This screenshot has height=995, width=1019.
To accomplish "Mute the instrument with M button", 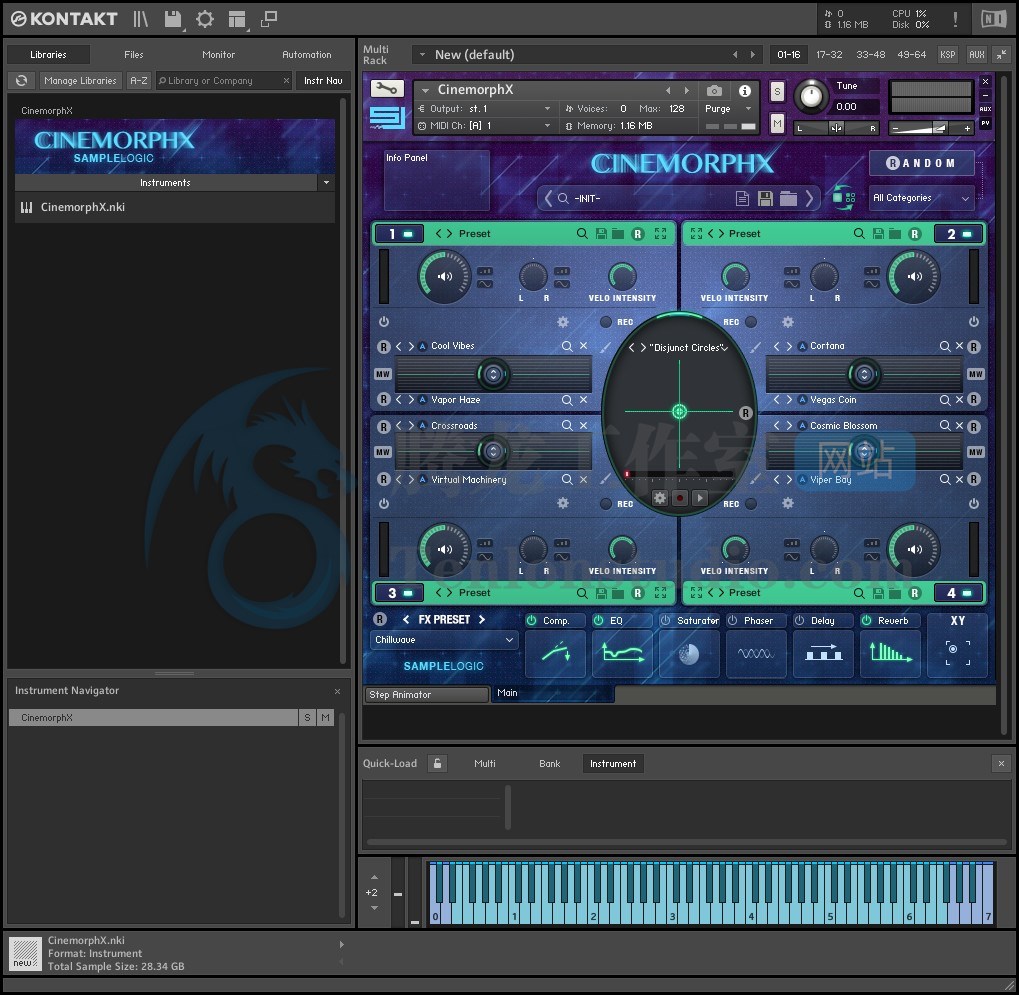I will pyautogui.click(x=777, y=123).
